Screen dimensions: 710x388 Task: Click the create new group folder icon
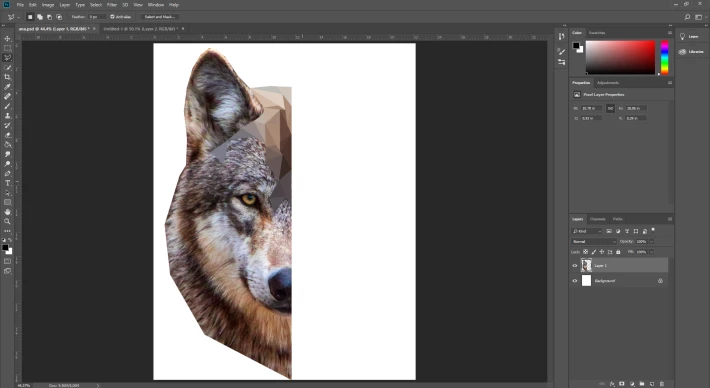click(x=642, y=384)
